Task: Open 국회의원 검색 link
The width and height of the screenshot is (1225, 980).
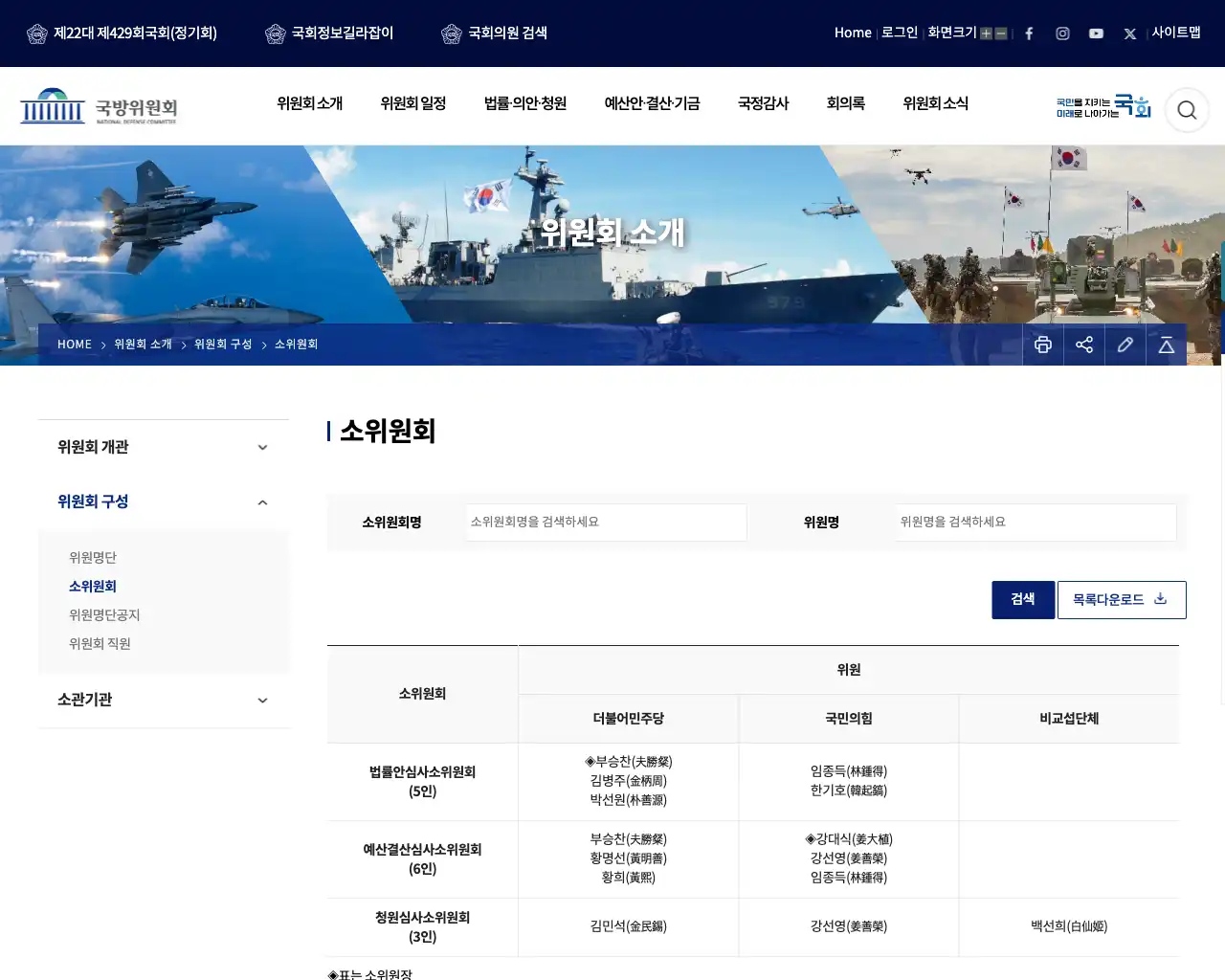Action: [x=494, y=33]
